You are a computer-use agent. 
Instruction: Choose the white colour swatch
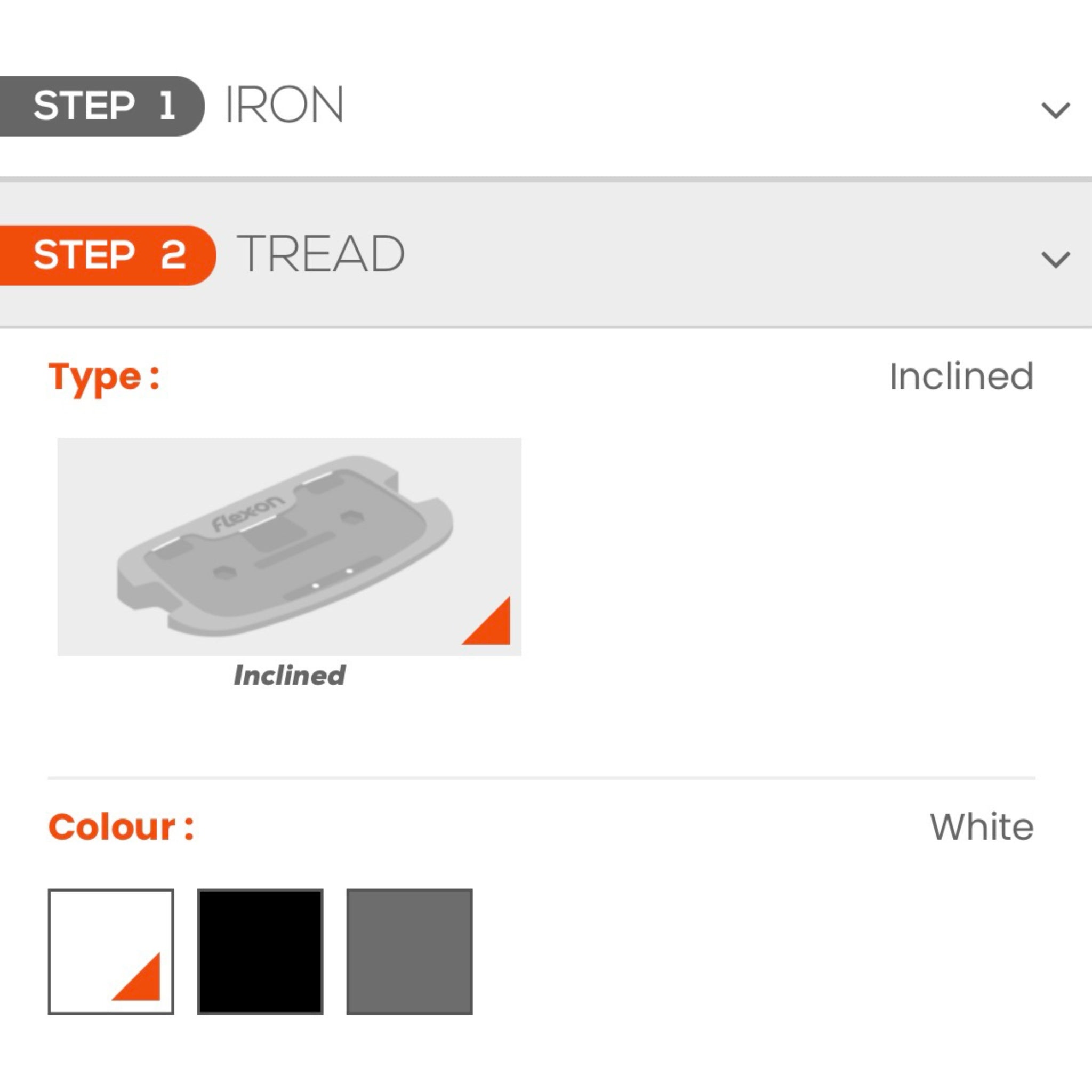point(111,951)
